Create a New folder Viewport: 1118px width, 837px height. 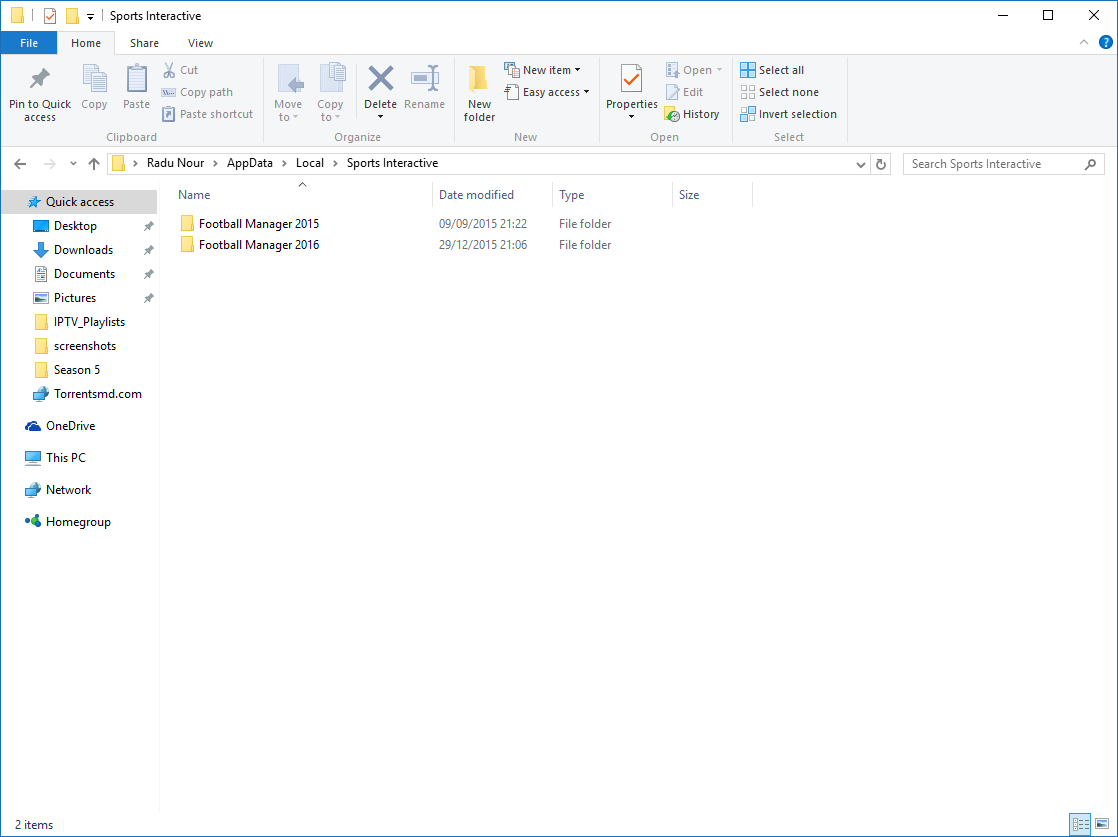pyautogui.click(x=479, y=93)
